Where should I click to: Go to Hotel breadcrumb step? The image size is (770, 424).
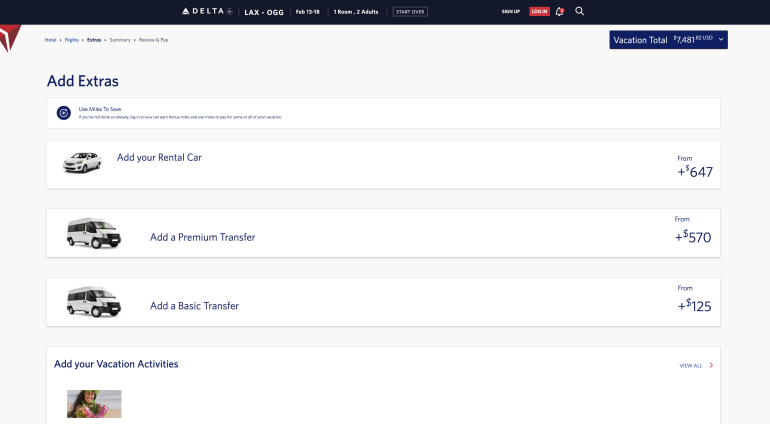[50, 39]
